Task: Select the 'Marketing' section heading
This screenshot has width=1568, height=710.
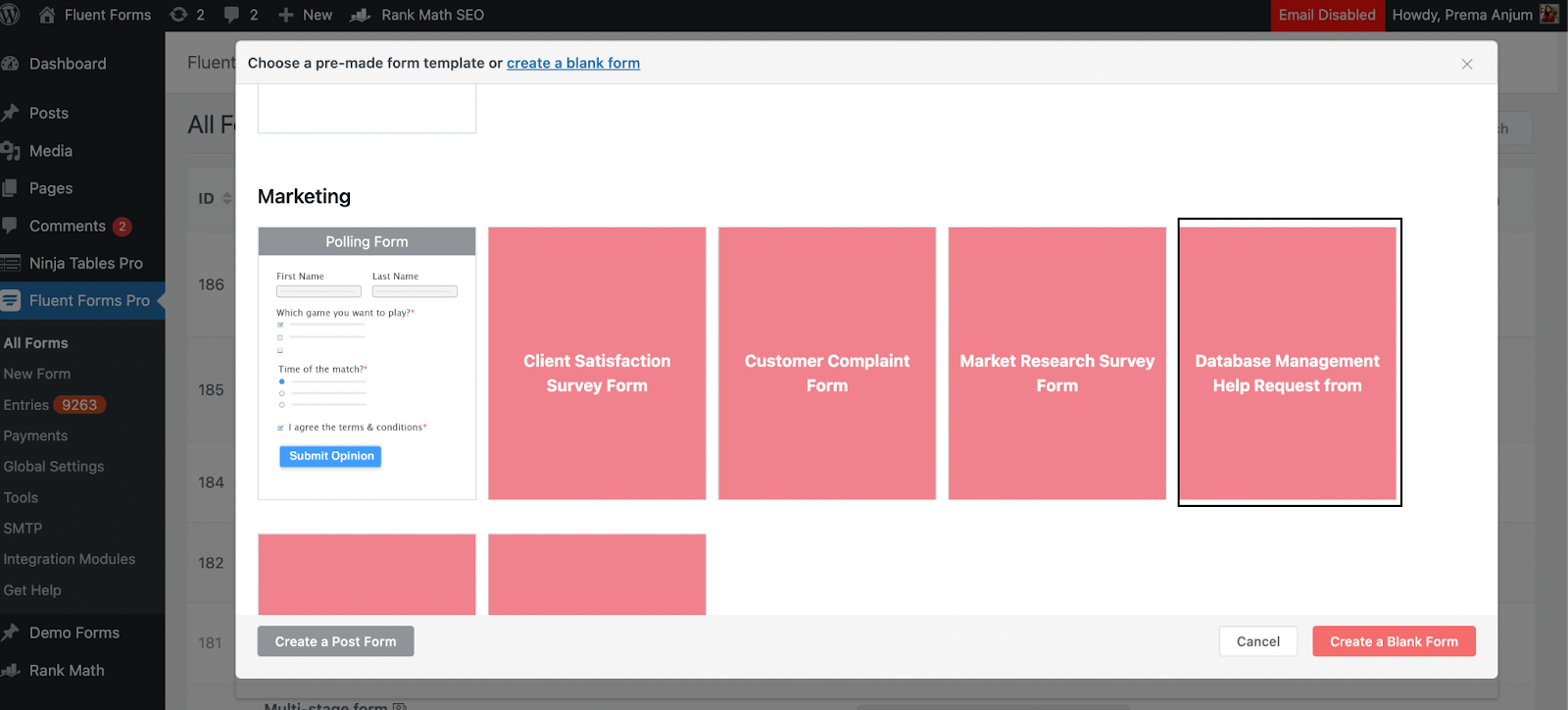Action: 304,196
